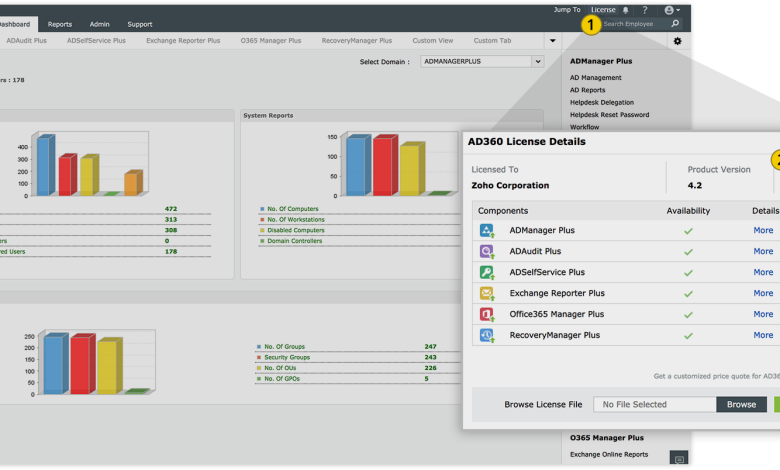
Task: Open the Support tab
Action: pyautogui.click(x=140, y=24)
